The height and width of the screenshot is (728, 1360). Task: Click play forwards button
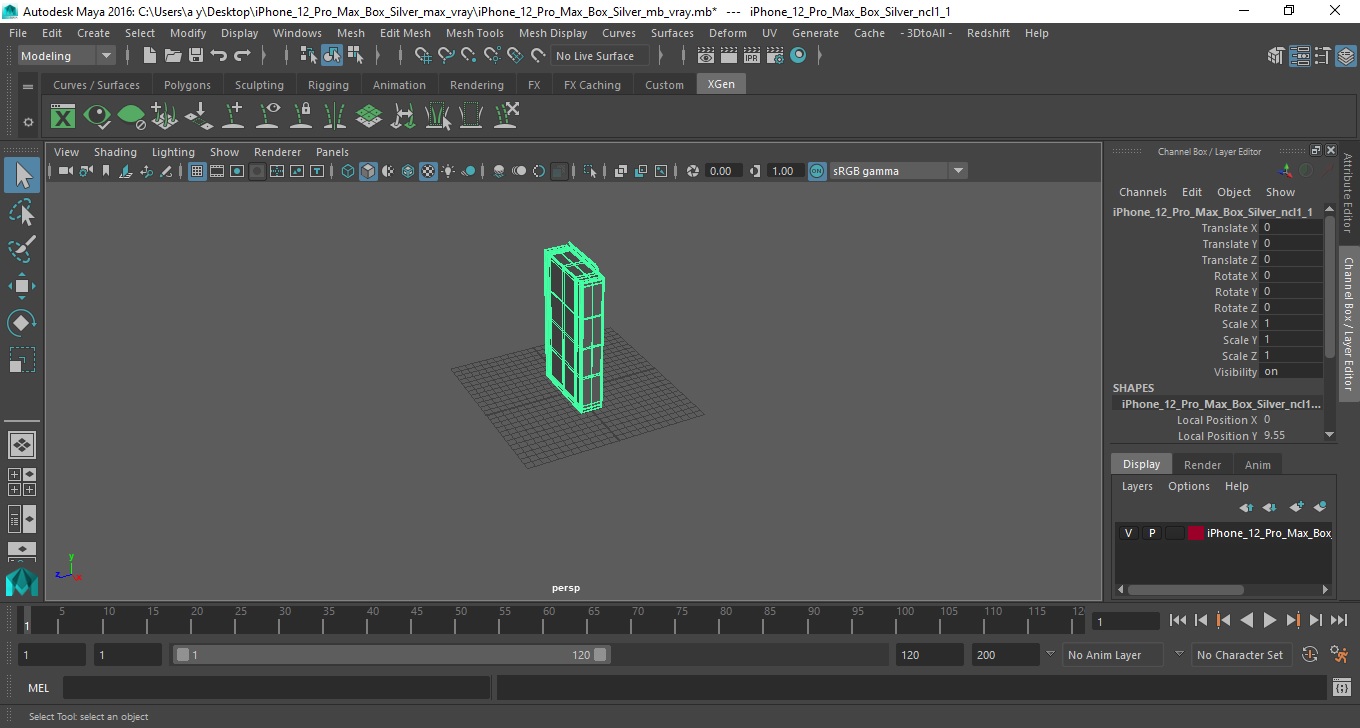point(1270,620)
